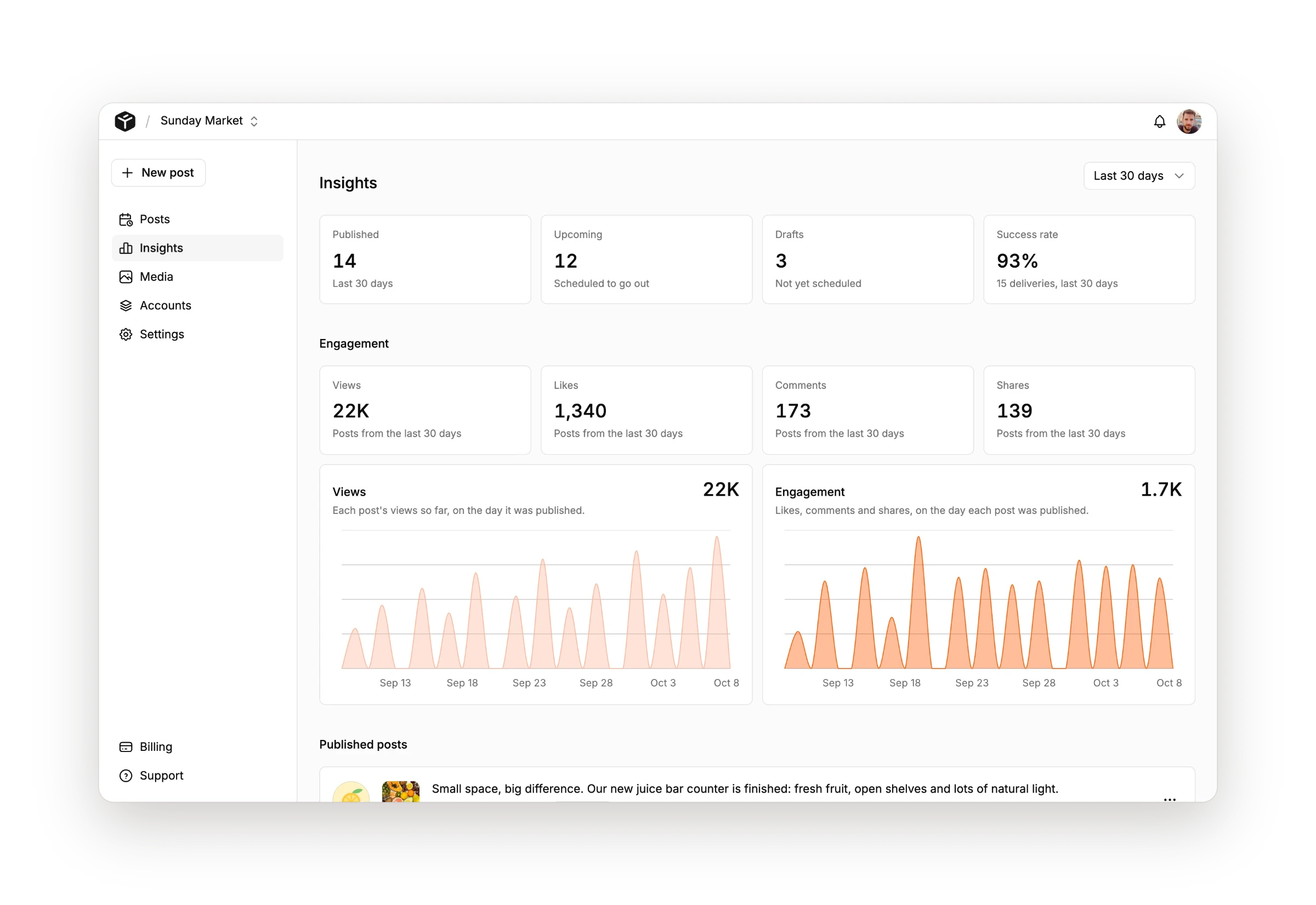The image size is (1316, 905).
Task: Click the fruit photo thumbnail on post
Action: pyautogui.click(x=401, y=791)
